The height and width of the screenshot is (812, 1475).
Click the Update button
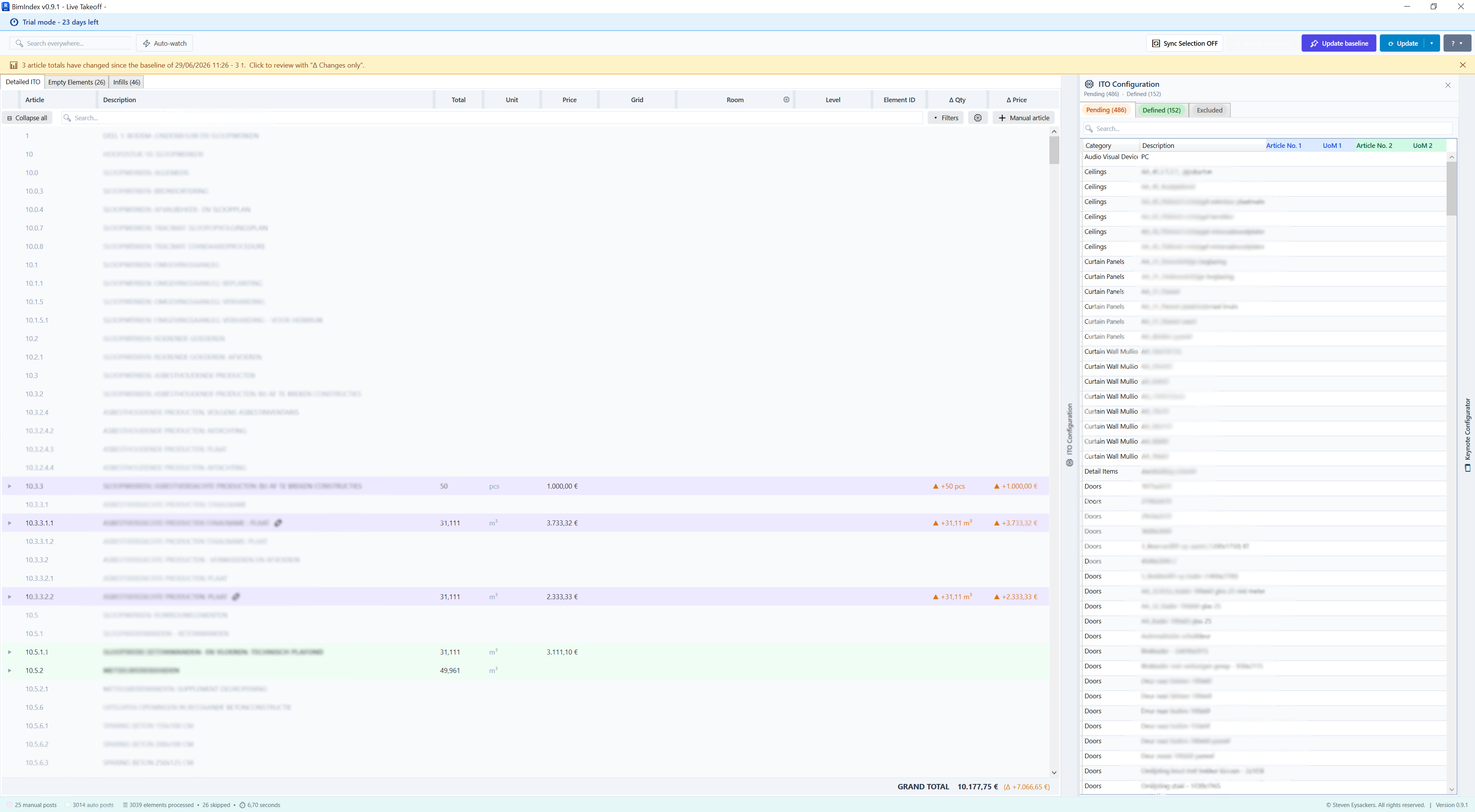tap(1402, 43)
